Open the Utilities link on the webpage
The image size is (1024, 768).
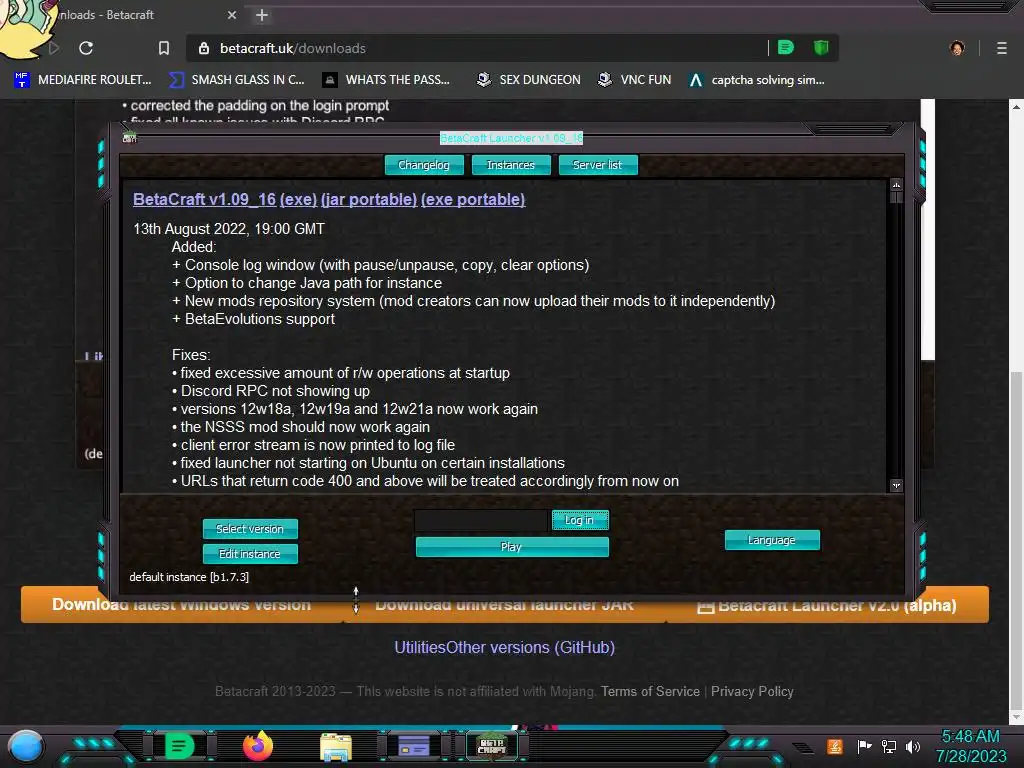(x=420, y=647)
